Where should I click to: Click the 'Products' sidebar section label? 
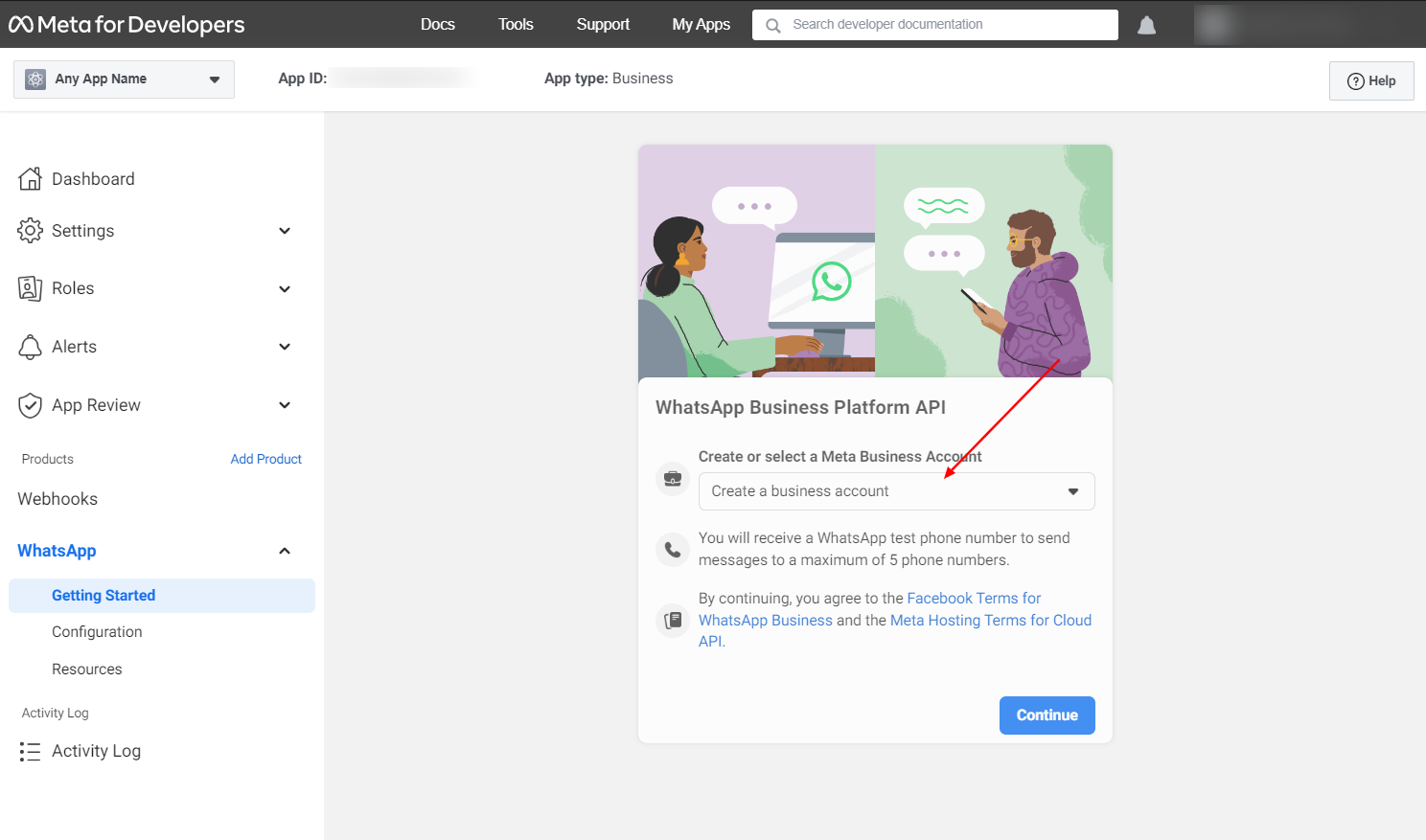47,459
